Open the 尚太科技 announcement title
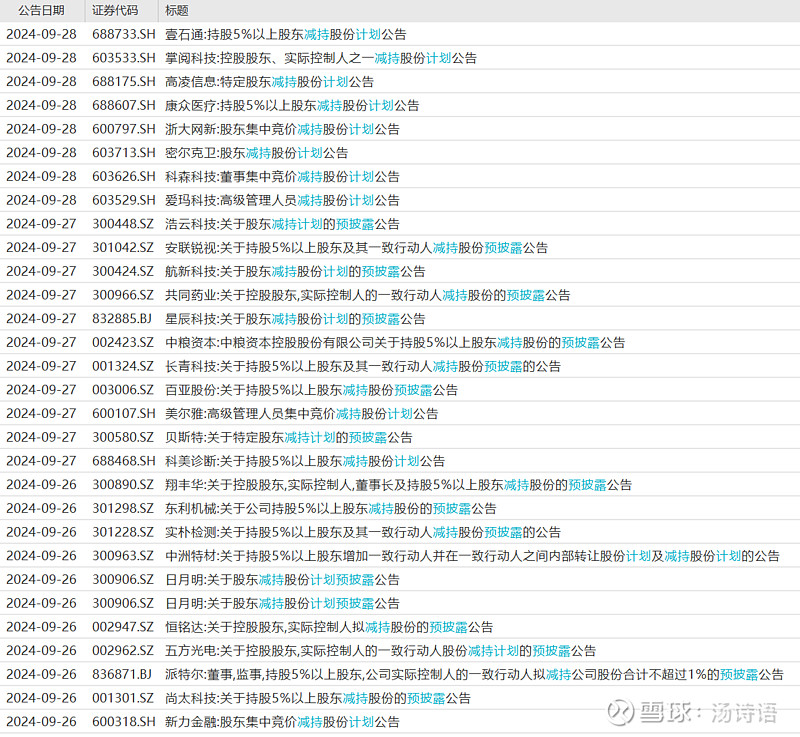800x737 pixels. [317, 698]
